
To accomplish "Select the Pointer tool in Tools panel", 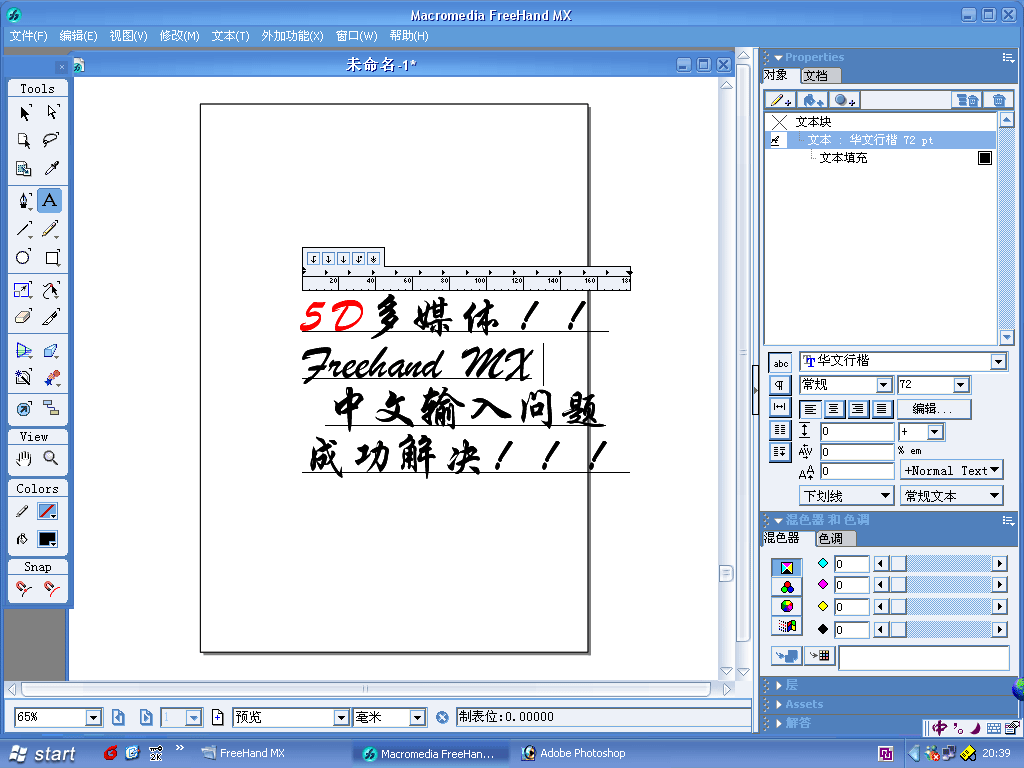I will pyautogui.click(x=24, y=112).
